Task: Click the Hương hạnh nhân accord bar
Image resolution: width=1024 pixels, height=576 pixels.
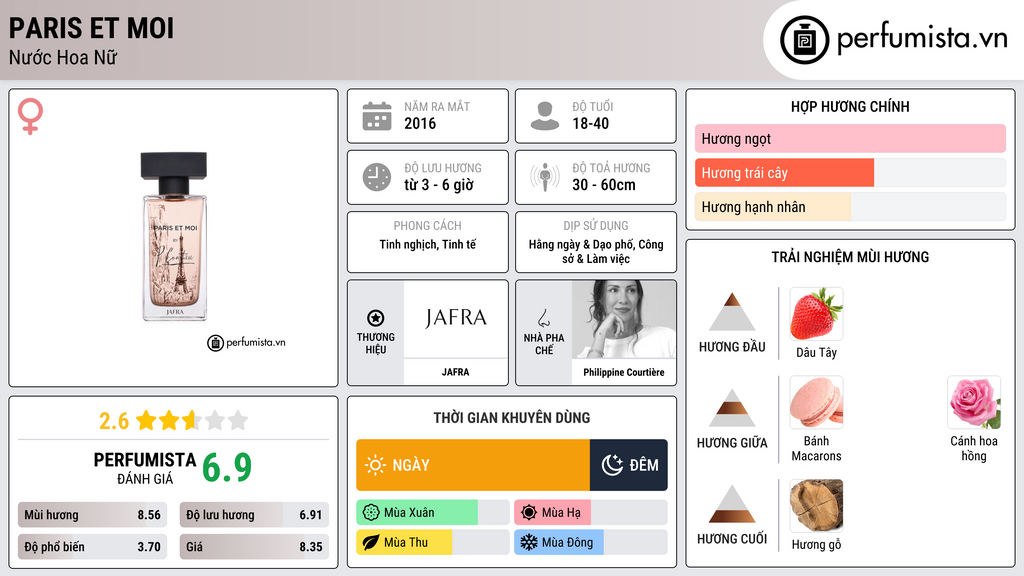Action: [850, 206]
